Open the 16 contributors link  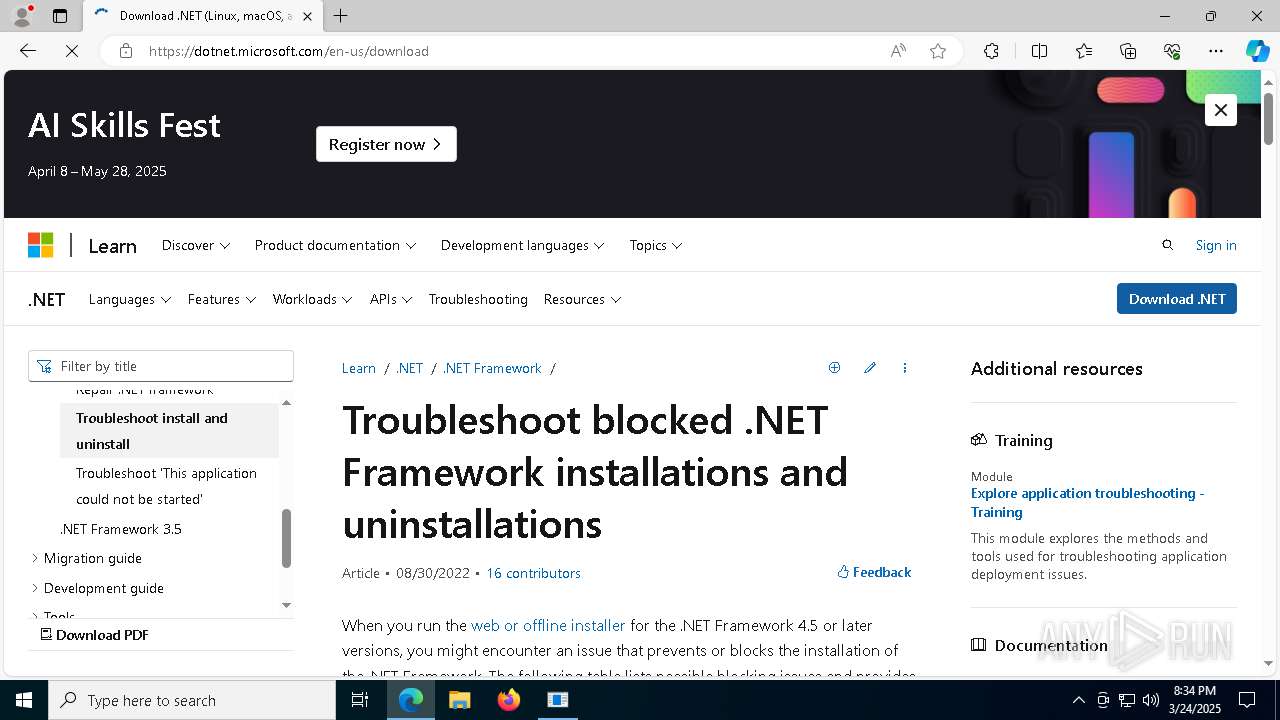(533, 573)
